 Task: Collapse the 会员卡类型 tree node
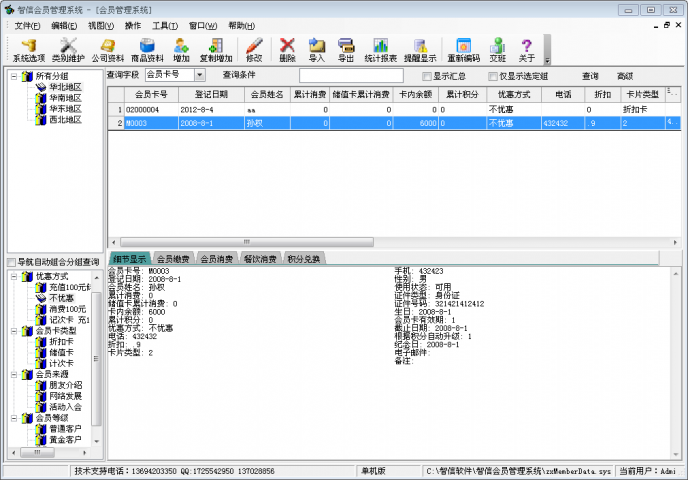(x=14, y=331)
